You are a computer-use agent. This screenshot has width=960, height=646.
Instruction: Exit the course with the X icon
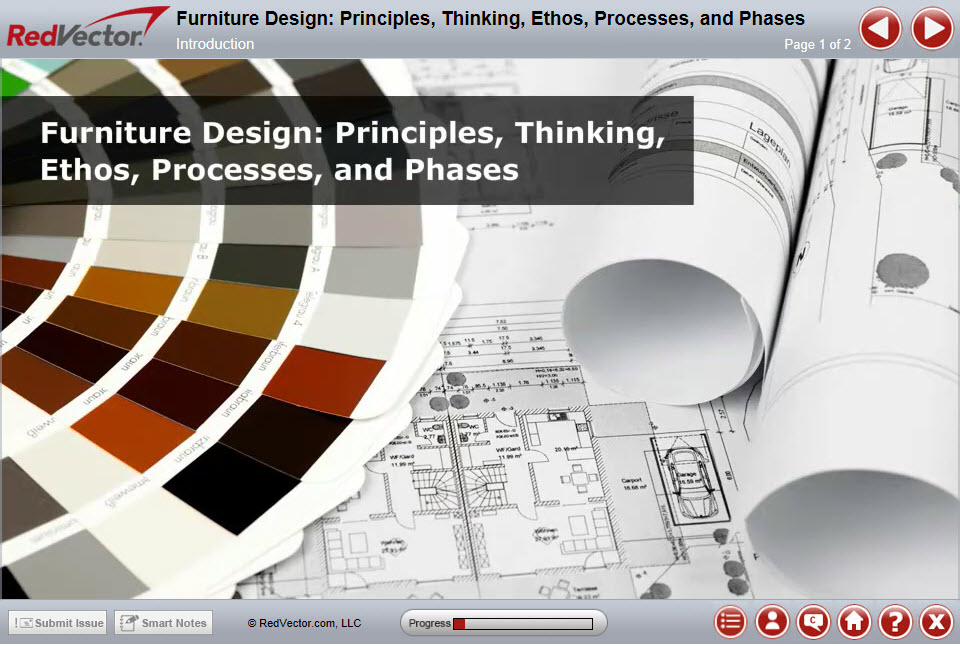(x=936, y=622)
